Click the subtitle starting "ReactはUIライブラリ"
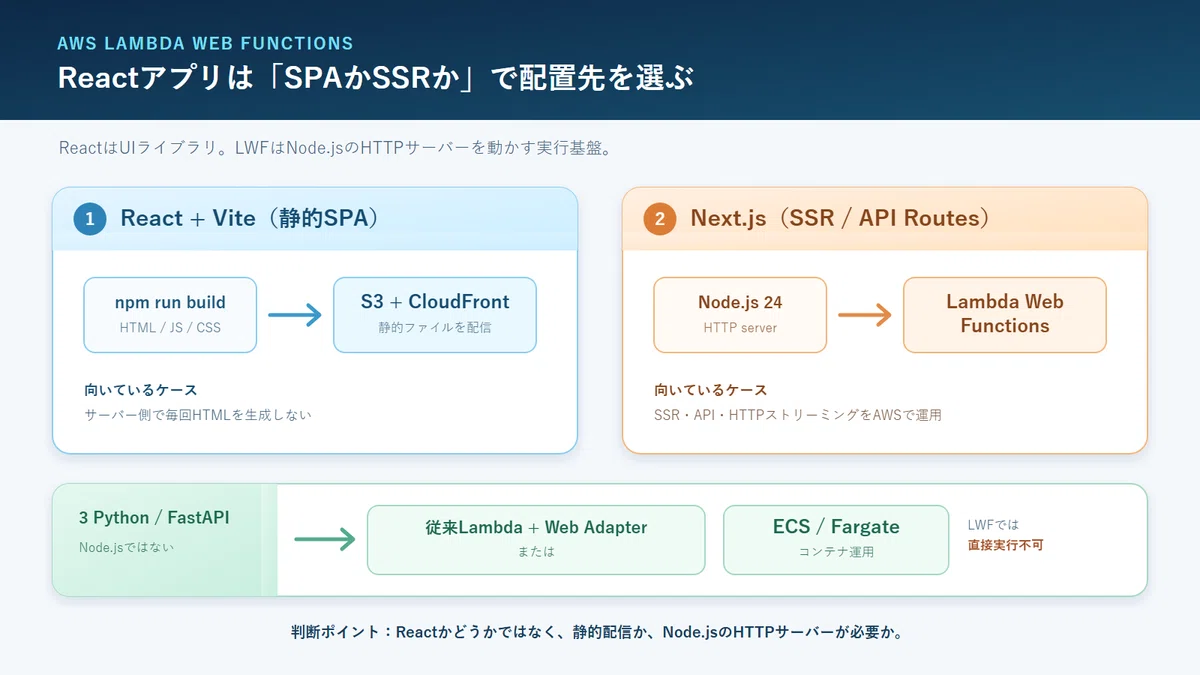This screenshot has height=675, width=1200. pyautogui.click(x=335, y=148)
